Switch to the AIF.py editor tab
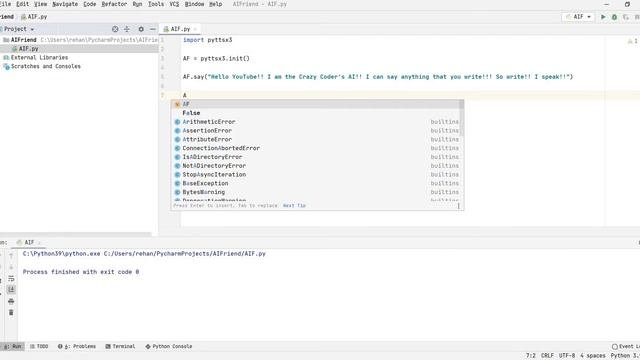This screenshot has height=360, width=640. click(x=180, y=29)
